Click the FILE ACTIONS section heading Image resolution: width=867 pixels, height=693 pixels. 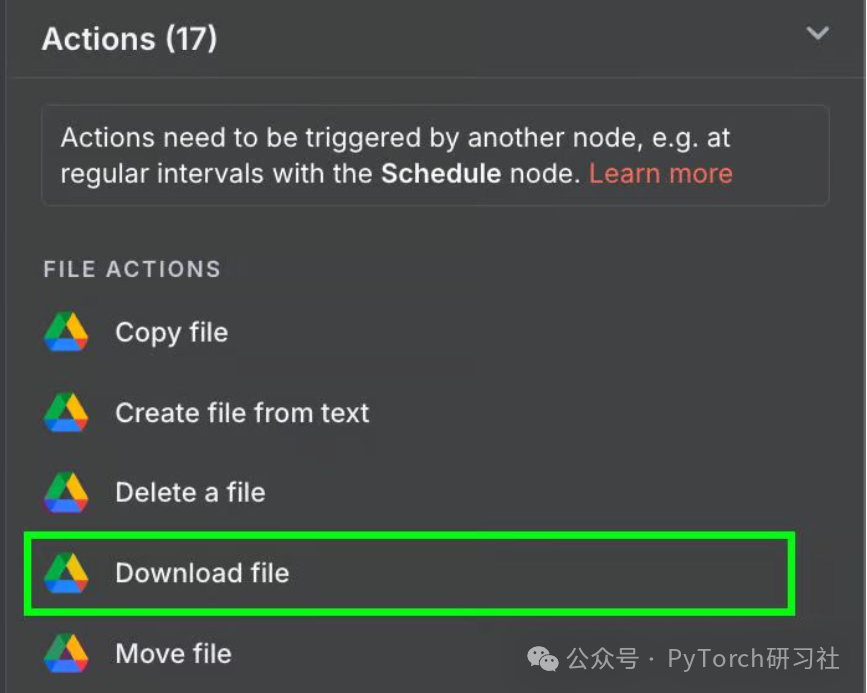132,269
